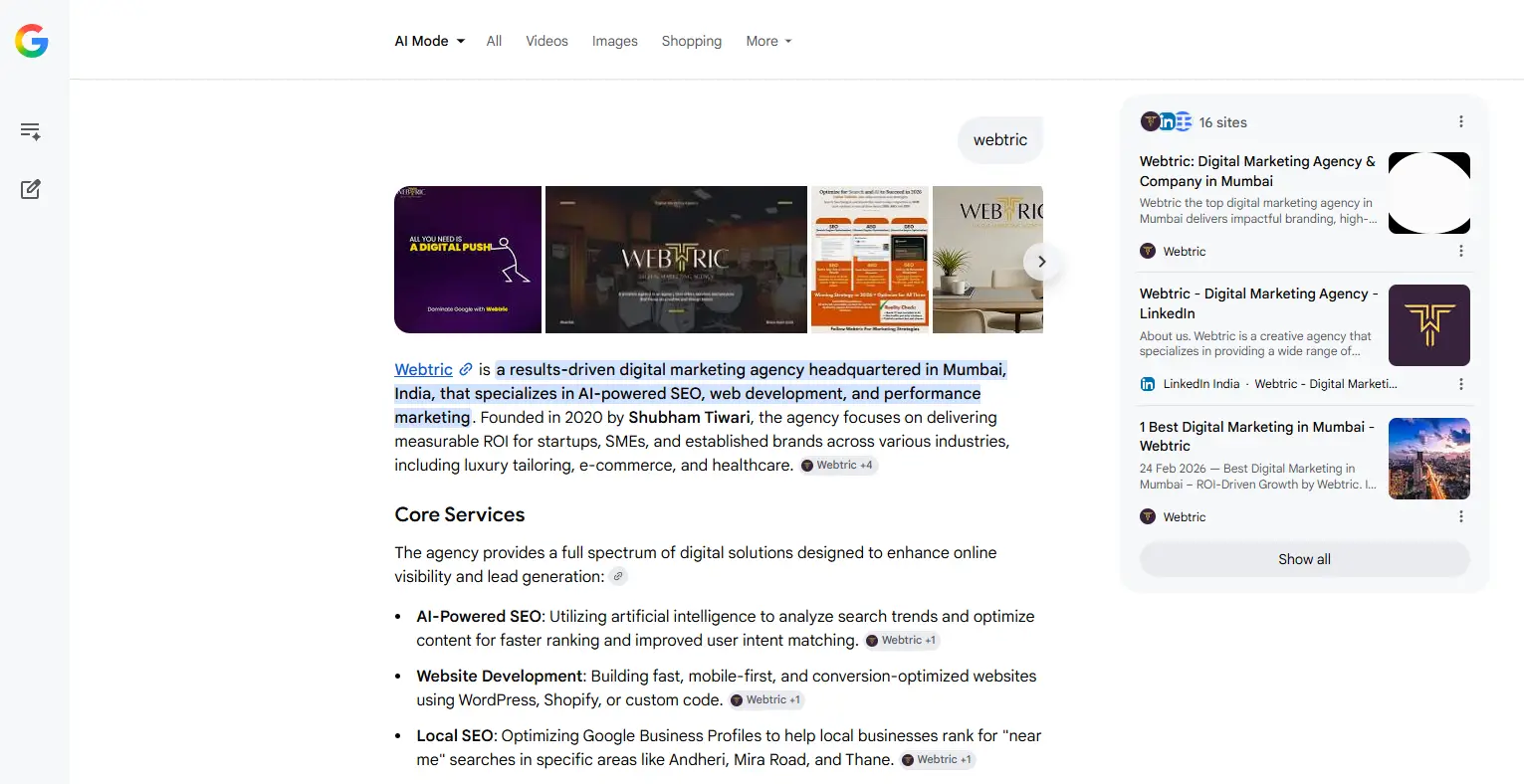Open three-dot menu for LinkedIn India result

pyautogui.click(x=1460, y=384)
